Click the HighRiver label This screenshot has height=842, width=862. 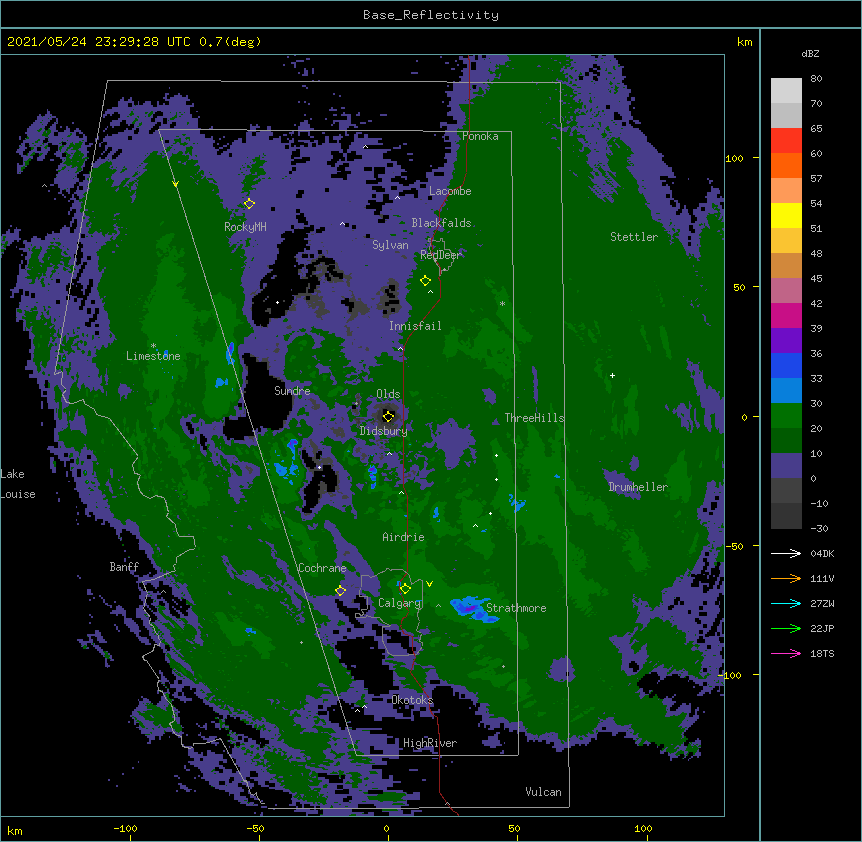pos(430,743)
